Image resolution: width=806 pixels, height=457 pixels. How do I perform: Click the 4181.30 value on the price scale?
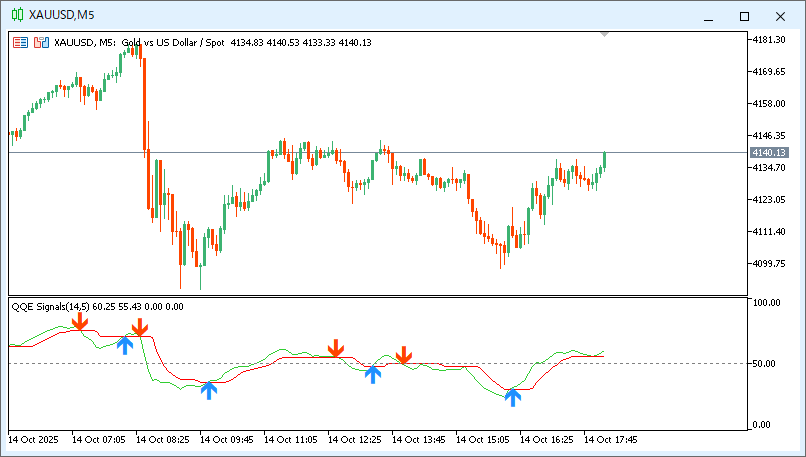click(x=769, y=40)
